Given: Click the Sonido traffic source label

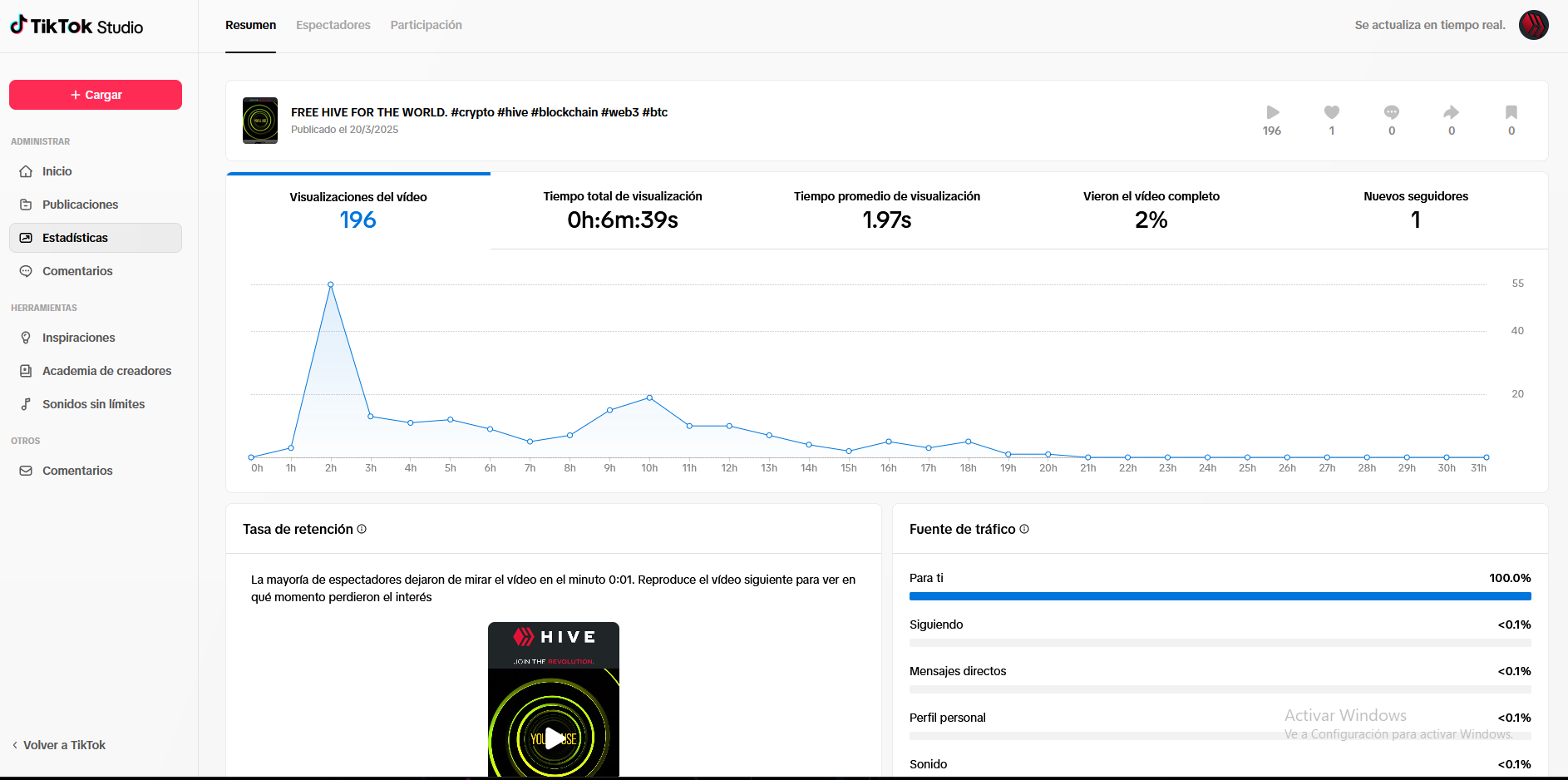Looking at the screenshot, I should tap(928, 764).
